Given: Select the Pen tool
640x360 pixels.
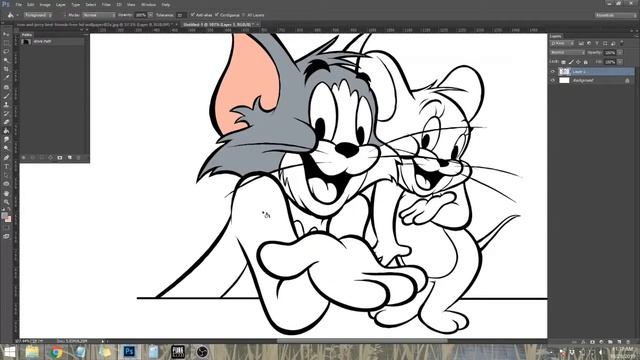Looking at the screenshot, I should (6, 158).
